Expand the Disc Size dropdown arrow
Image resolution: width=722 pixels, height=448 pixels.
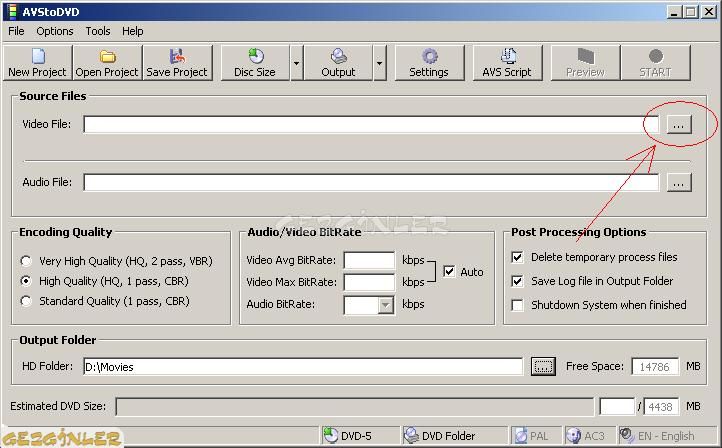pos(297,63)
